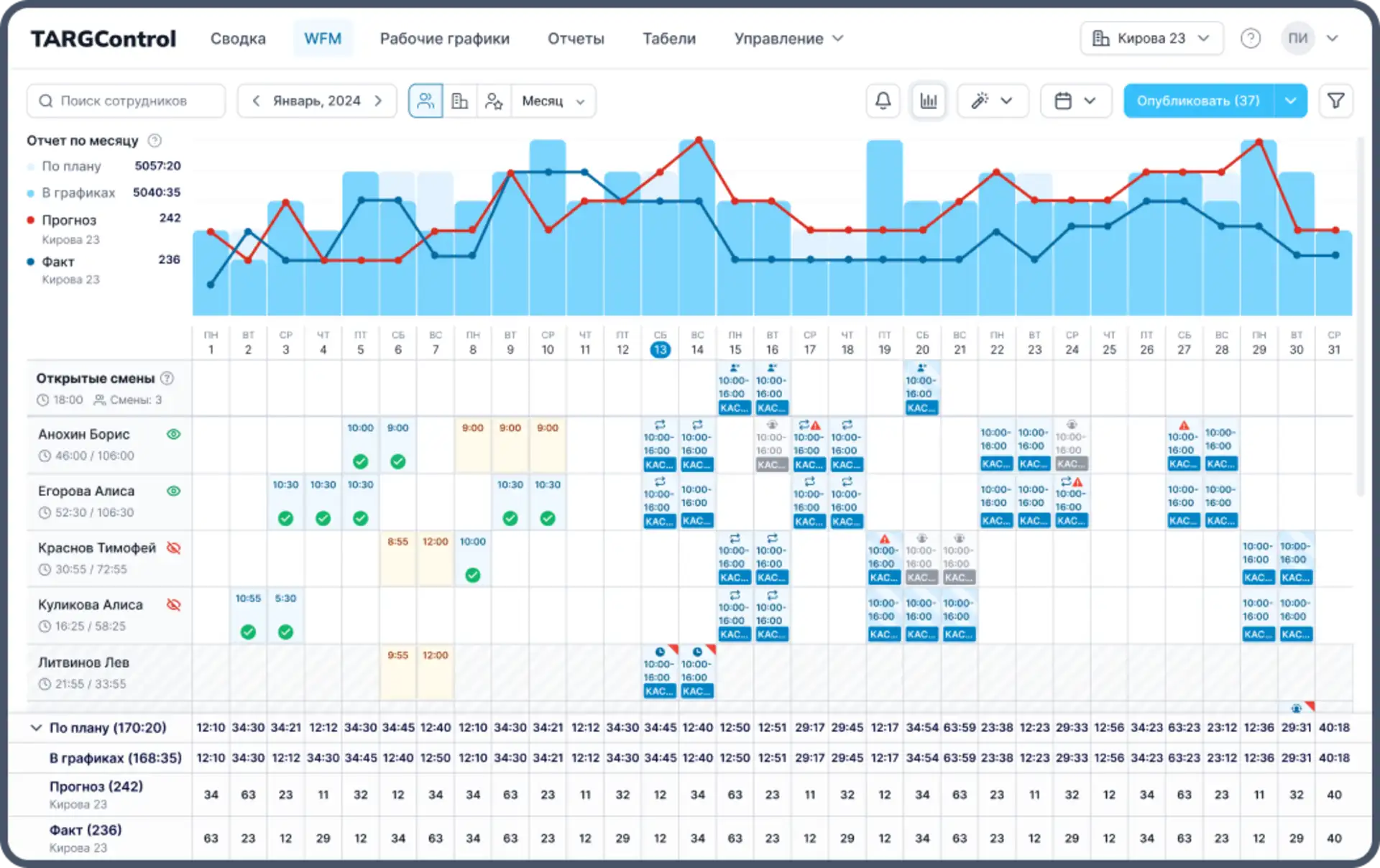The width and height of the screenshot is (1380, 868).
Task: Go to next month arrow
Action: coord(378,101)
